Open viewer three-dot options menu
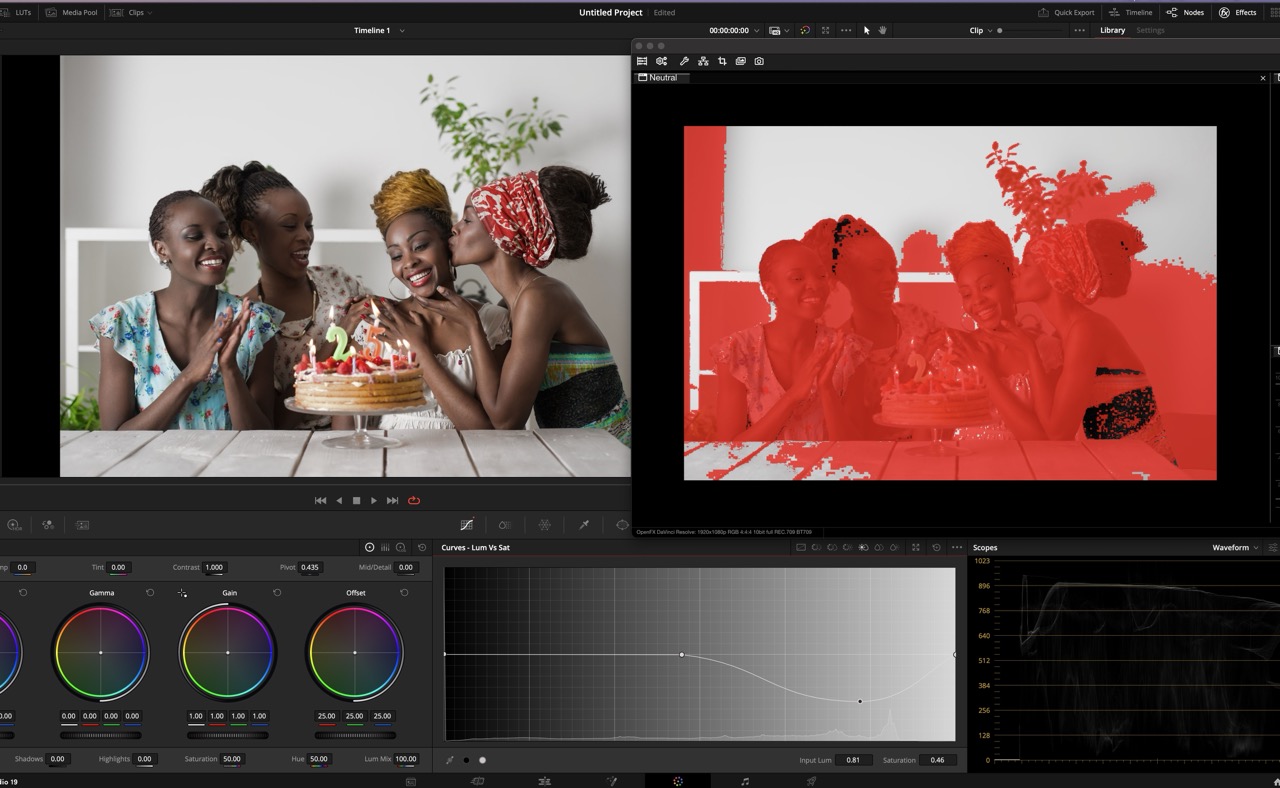 tap(846, 30)
